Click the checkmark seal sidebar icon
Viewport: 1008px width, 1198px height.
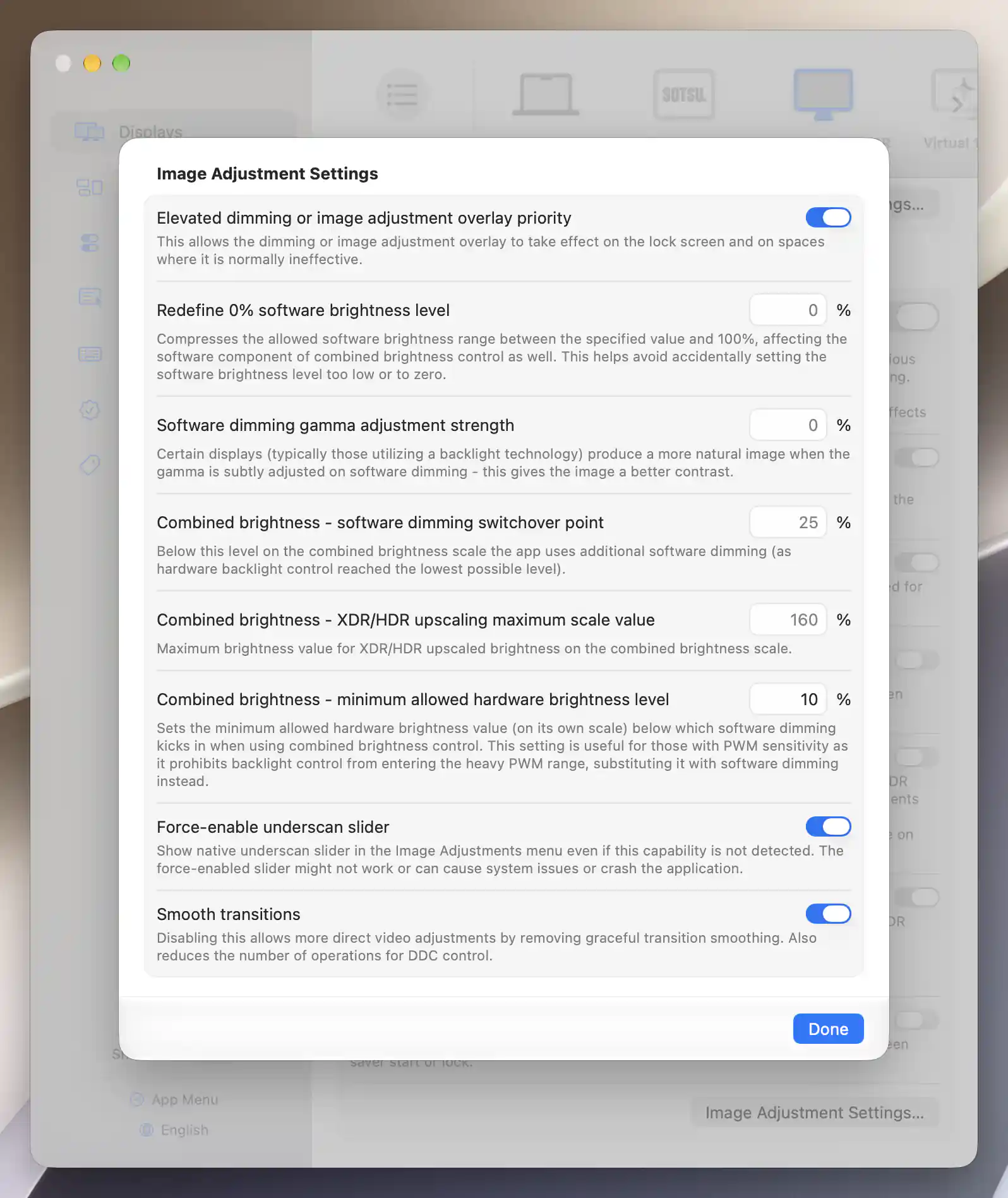tap(90, 409)
